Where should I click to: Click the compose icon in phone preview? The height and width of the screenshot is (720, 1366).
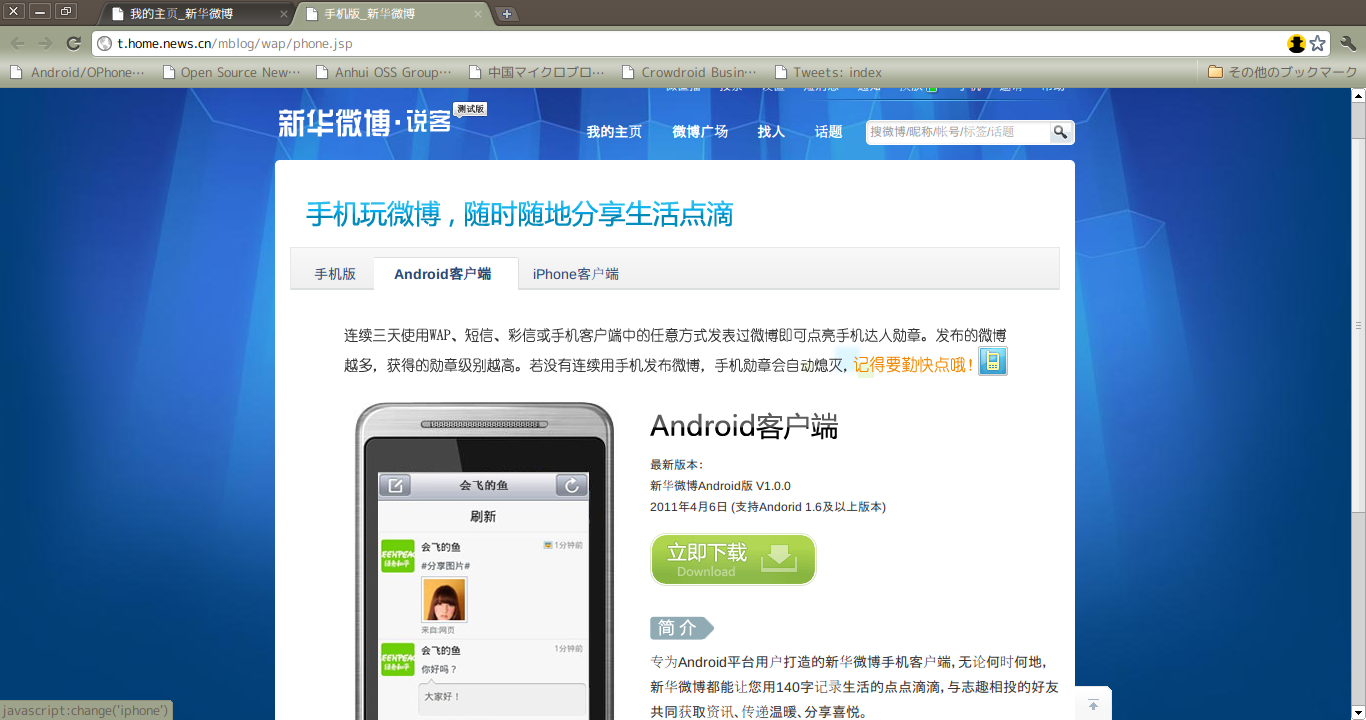[x=395, y=486]
